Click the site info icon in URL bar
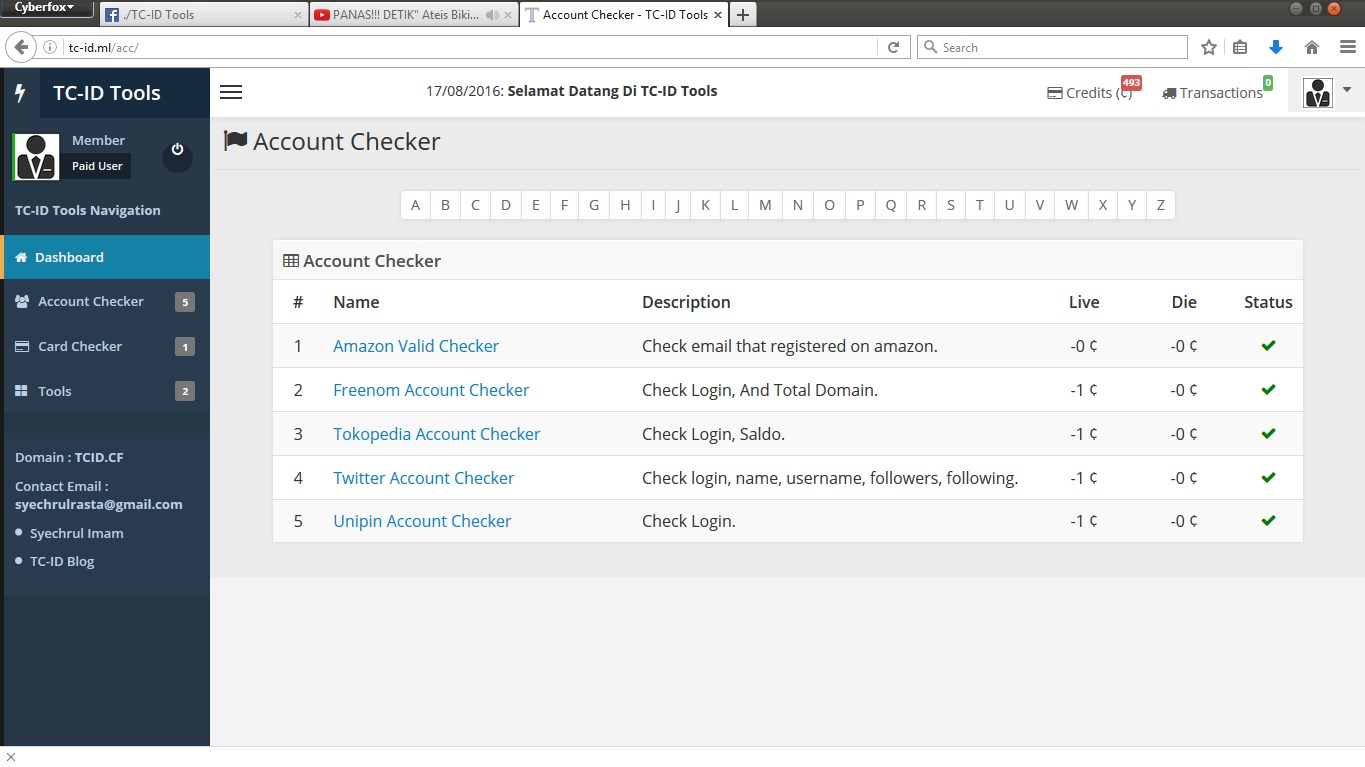The width and height of the screenshot is (1365, 767). click(x=50, y=47)
